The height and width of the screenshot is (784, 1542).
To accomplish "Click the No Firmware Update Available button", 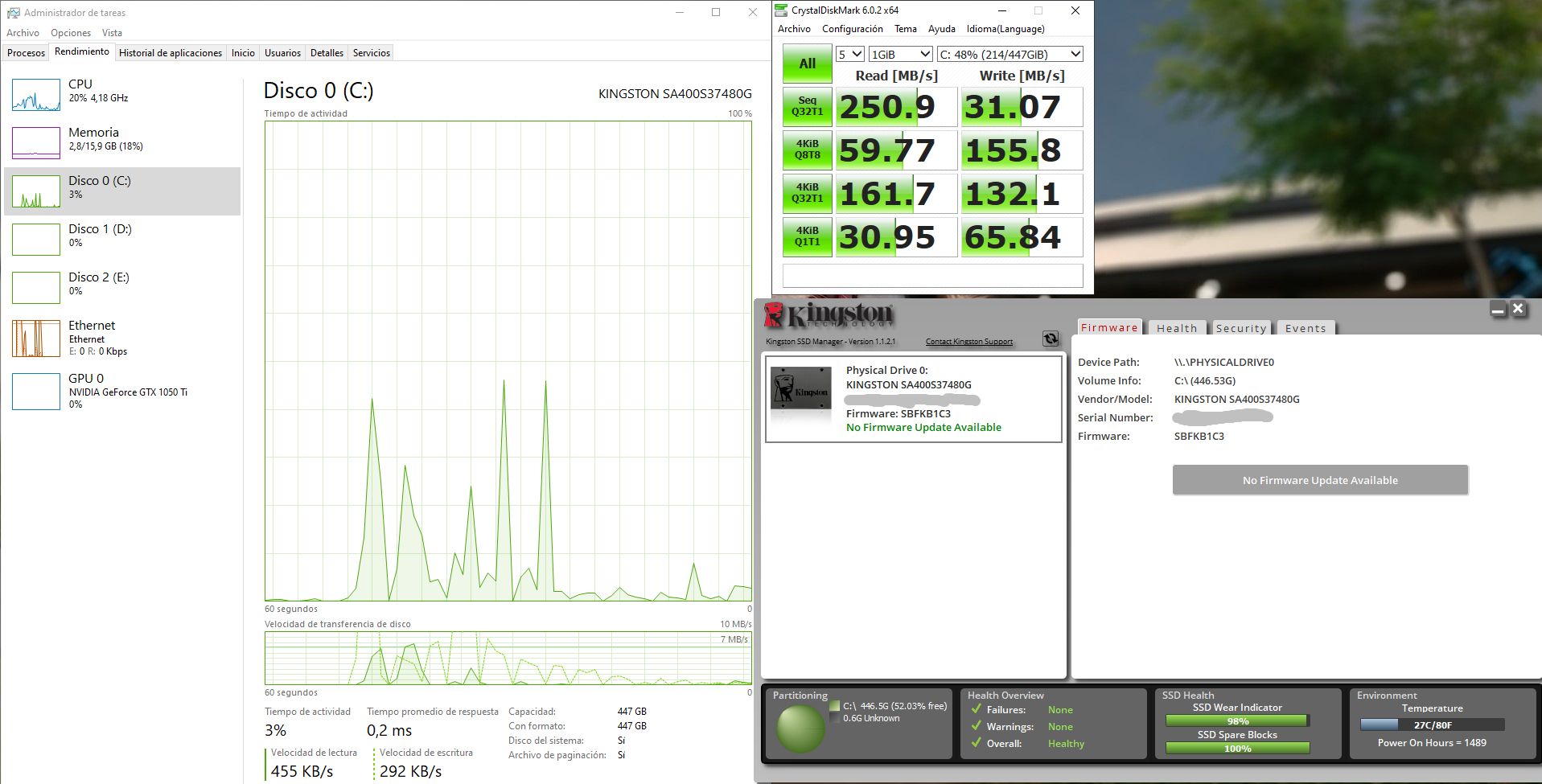I will (x=1320, y=480).
